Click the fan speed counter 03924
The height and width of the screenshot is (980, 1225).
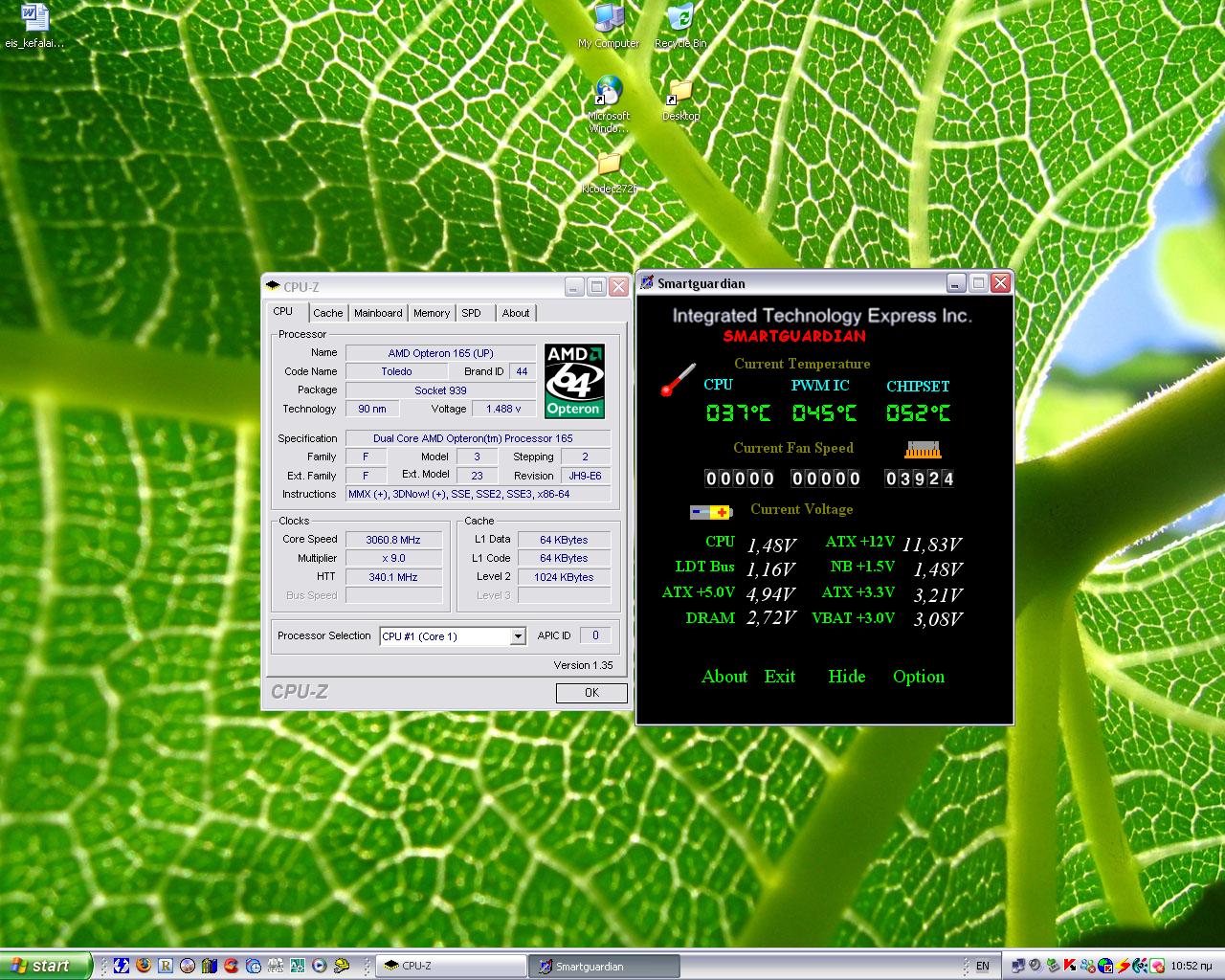[920, 479]
